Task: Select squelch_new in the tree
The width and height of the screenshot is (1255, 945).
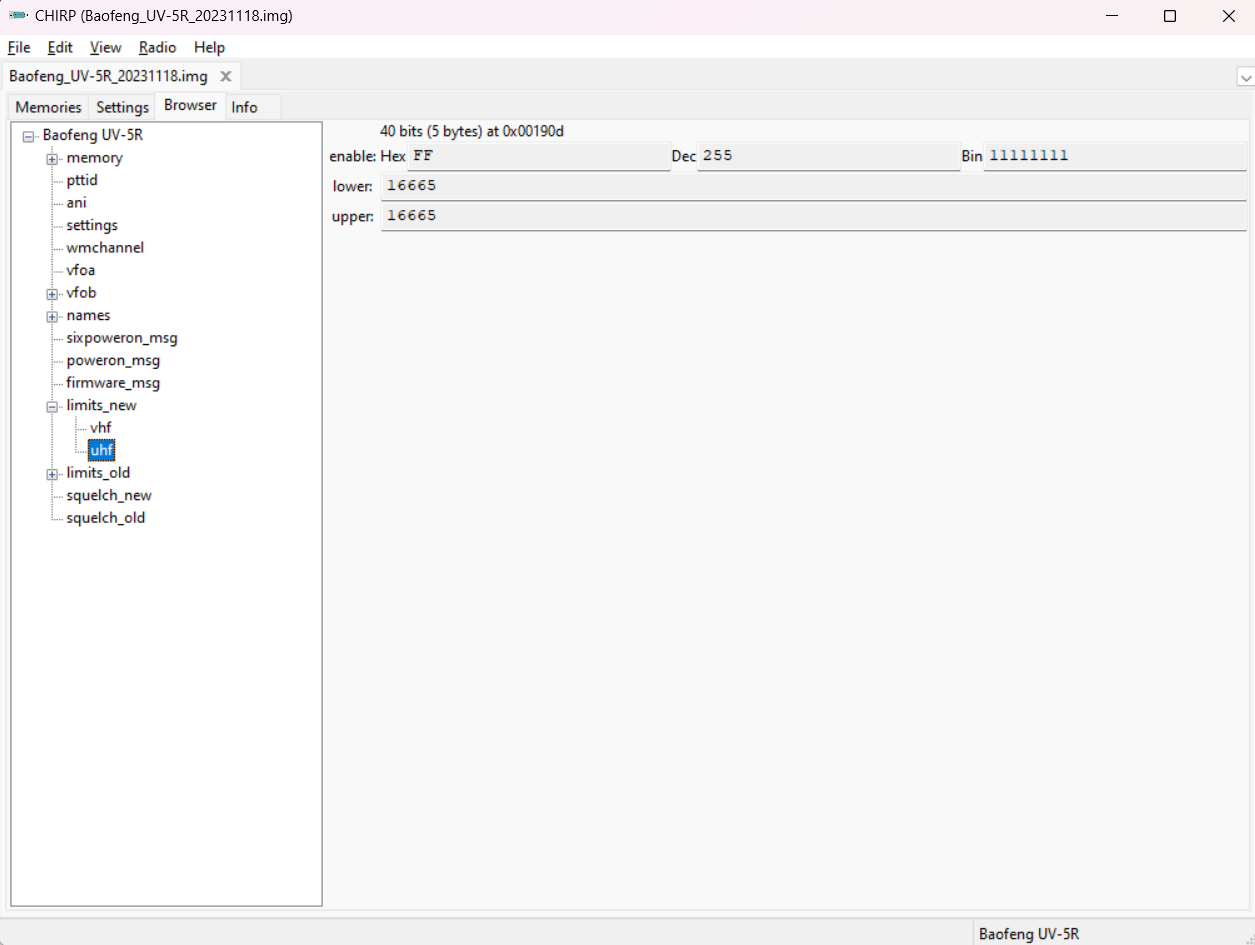Action: [109, 495]
